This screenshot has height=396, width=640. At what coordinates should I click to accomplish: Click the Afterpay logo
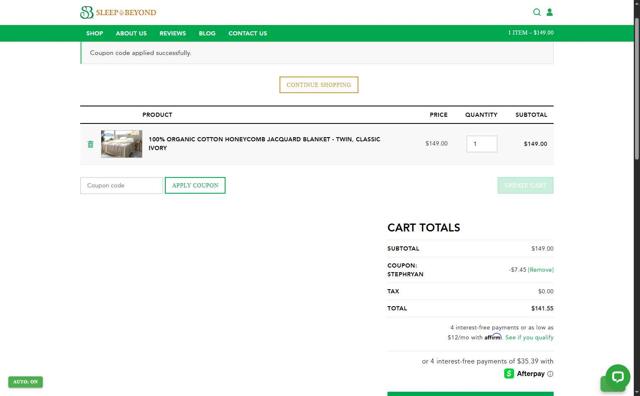[524, 374]
